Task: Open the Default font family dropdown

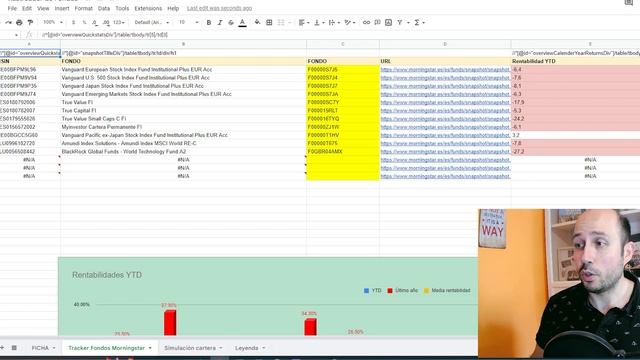Action: pyautogui.click(x=151, y=22)
